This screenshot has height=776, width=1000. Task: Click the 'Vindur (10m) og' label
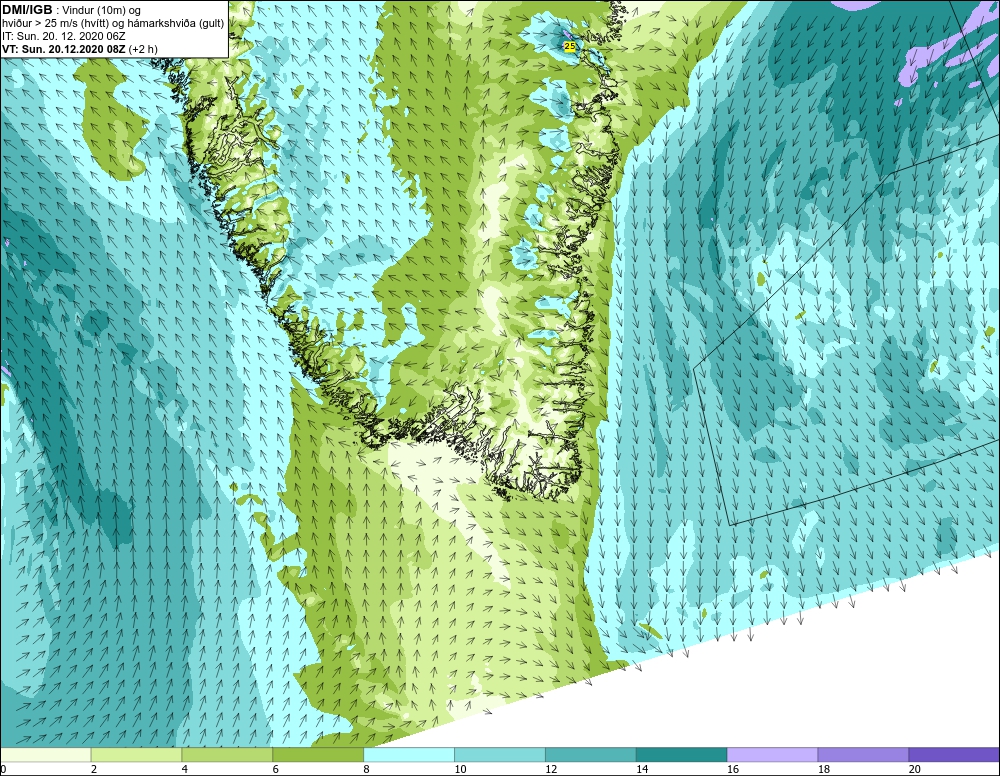point(101,10)
